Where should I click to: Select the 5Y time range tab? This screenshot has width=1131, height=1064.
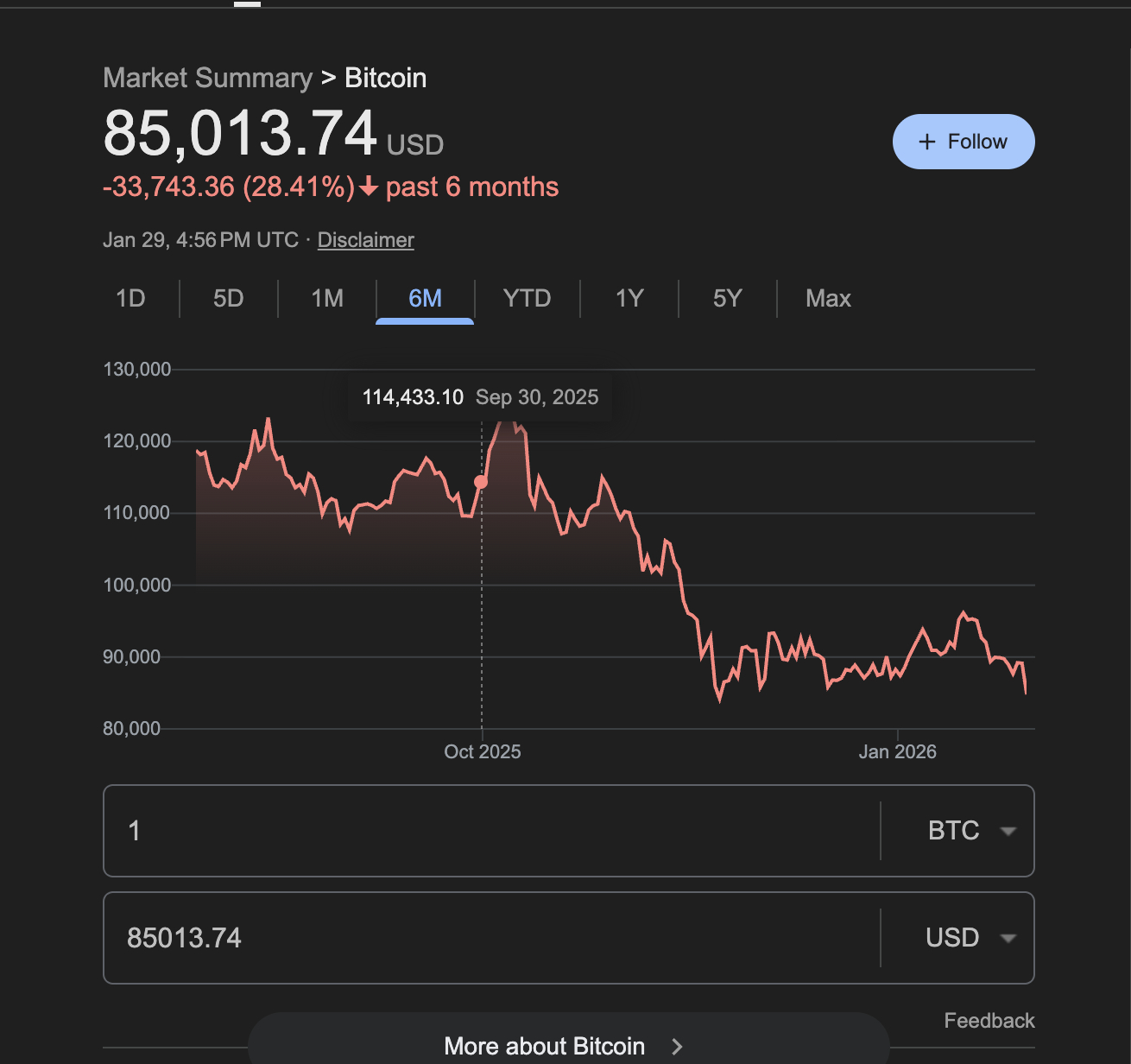point(728,299)
